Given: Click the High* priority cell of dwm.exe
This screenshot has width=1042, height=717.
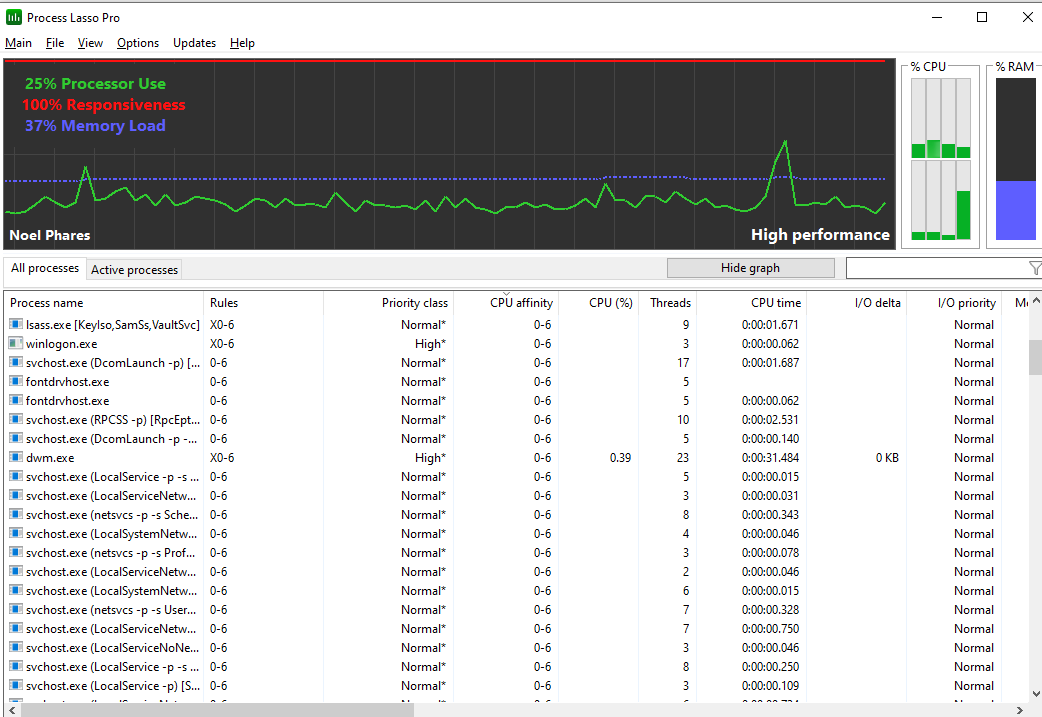Looking at the screenshot, I should pos(430,458).
